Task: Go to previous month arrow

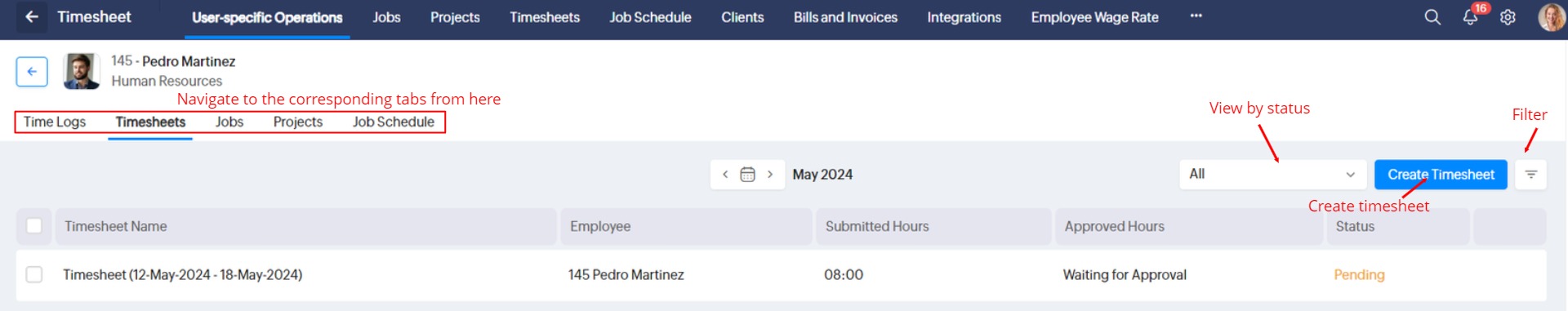Action: tap(725, 174)
